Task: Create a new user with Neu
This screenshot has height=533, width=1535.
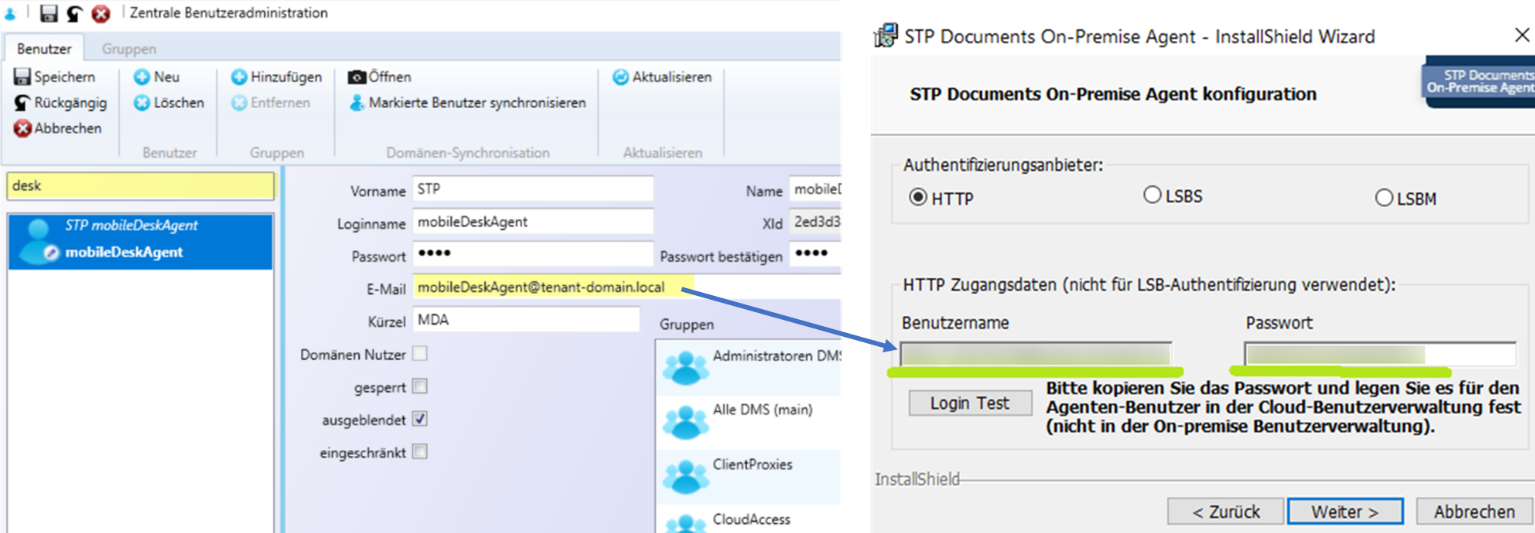Action: [x=157, y=77]
